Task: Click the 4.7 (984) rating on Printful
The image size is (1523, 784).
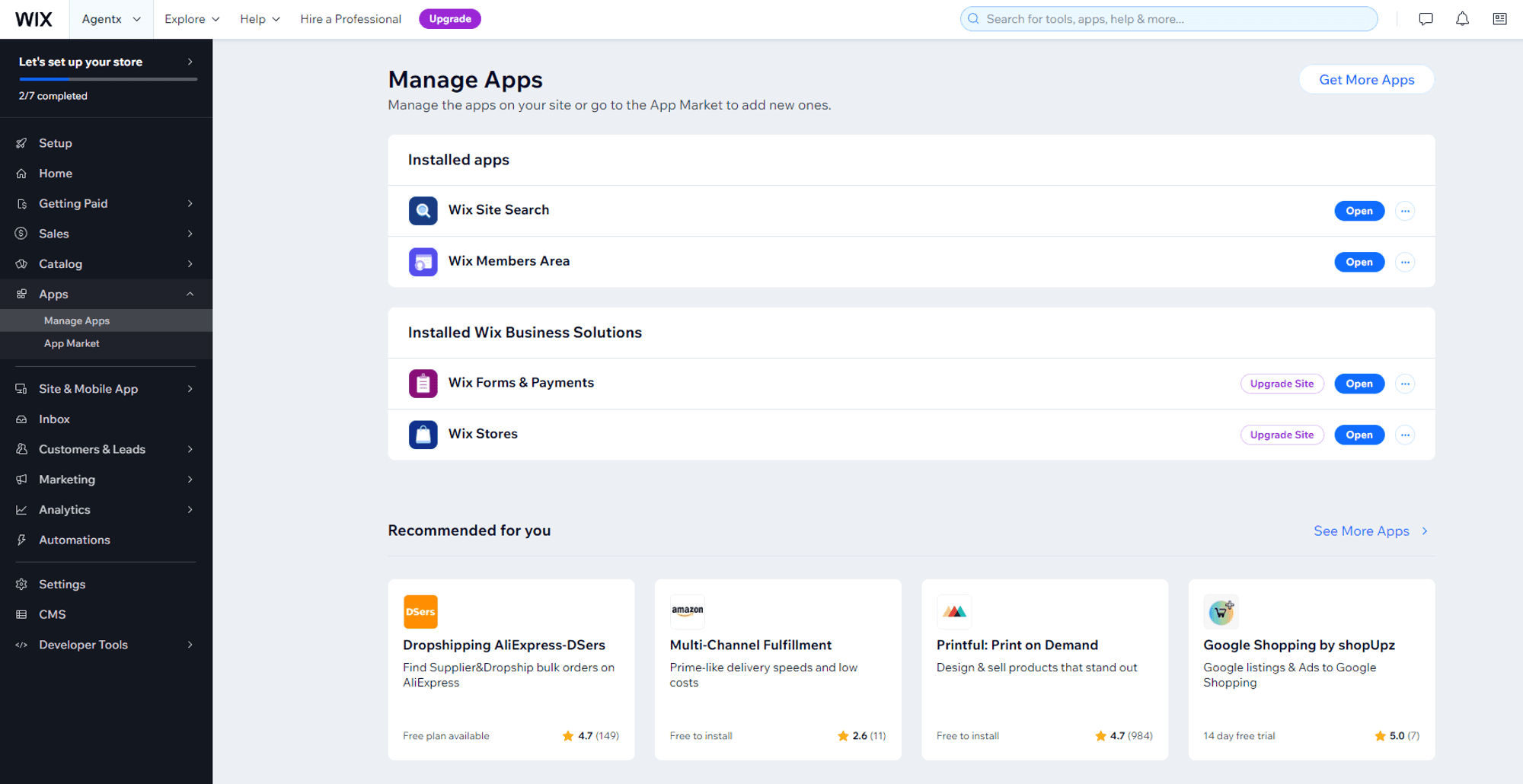Action: [1123, 736]
